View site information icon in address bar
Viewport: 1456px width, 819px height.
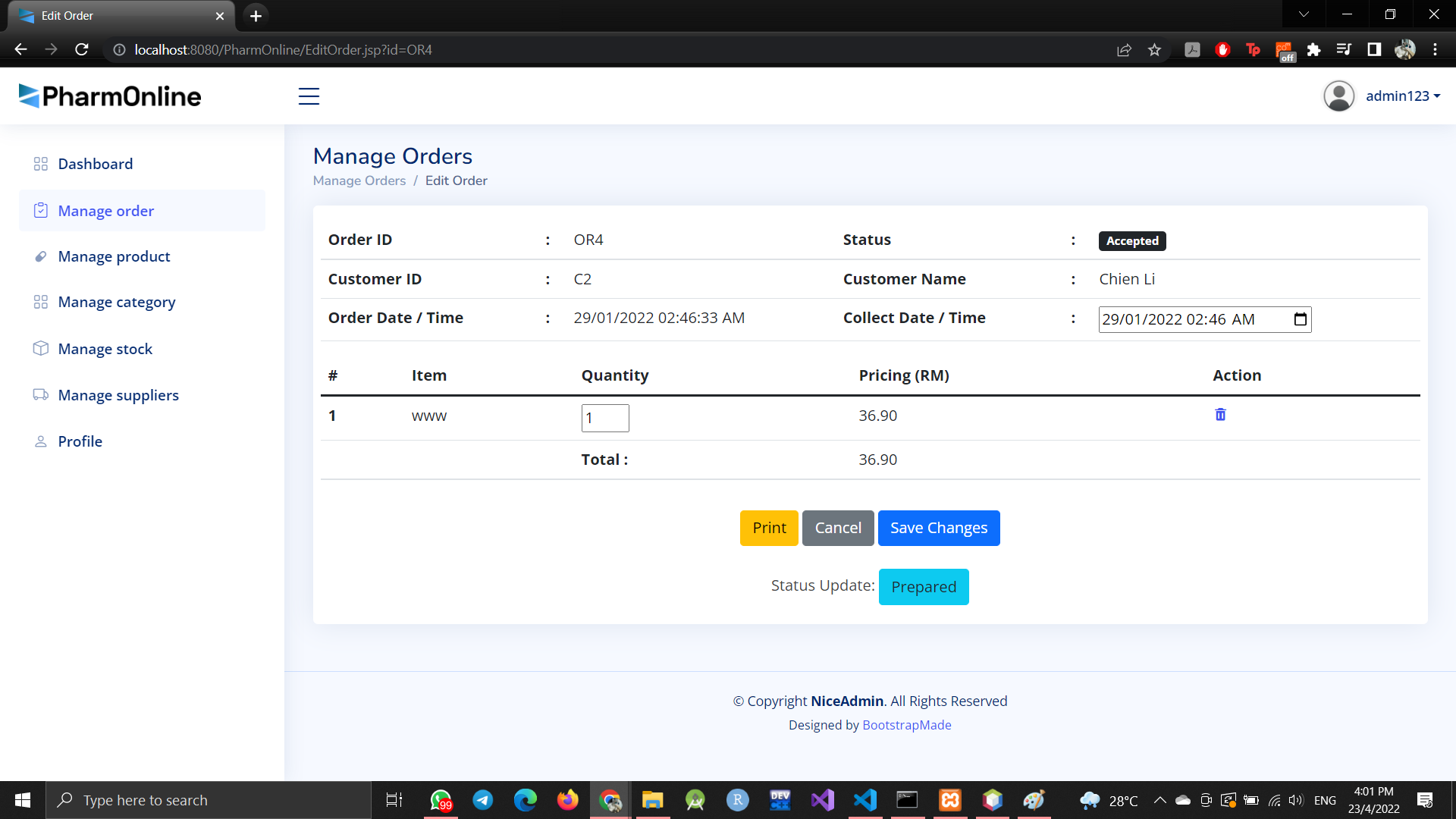point(119,50)
